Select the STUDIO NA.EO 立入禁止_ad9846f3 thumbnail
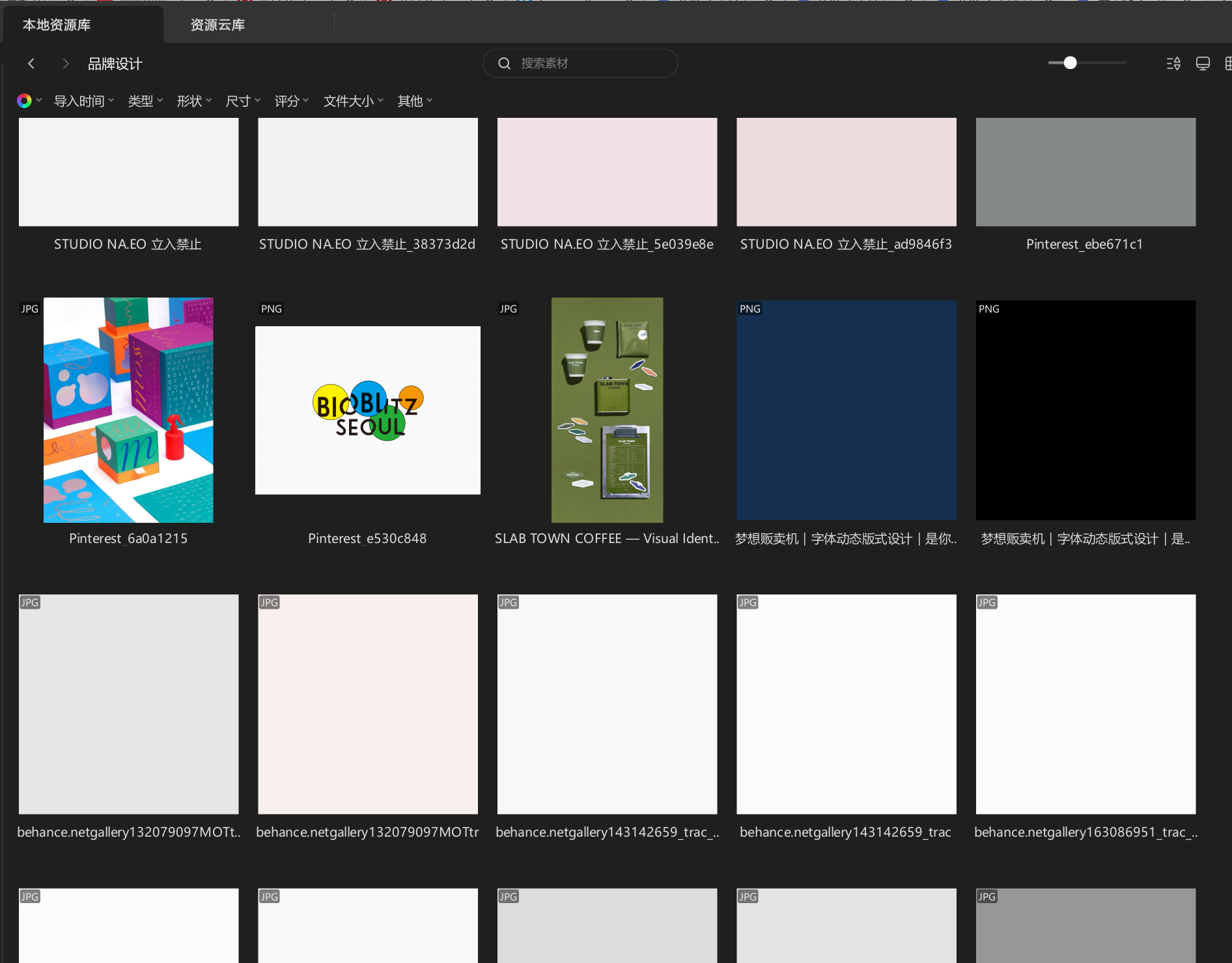Viewport: 1232px width, 963px height. pyautogui.click(x=847, y=172)
